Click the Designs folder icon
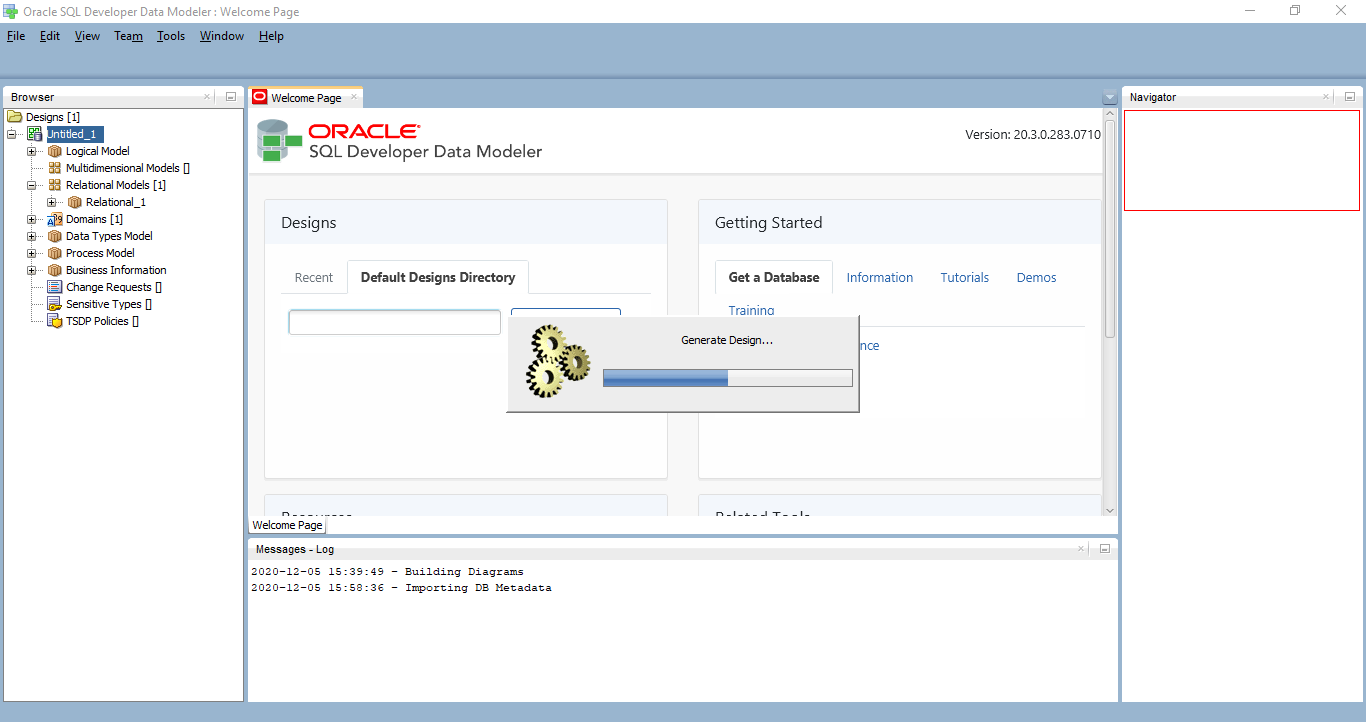This screenshot has height=722, width=1366. pos(14,117)
